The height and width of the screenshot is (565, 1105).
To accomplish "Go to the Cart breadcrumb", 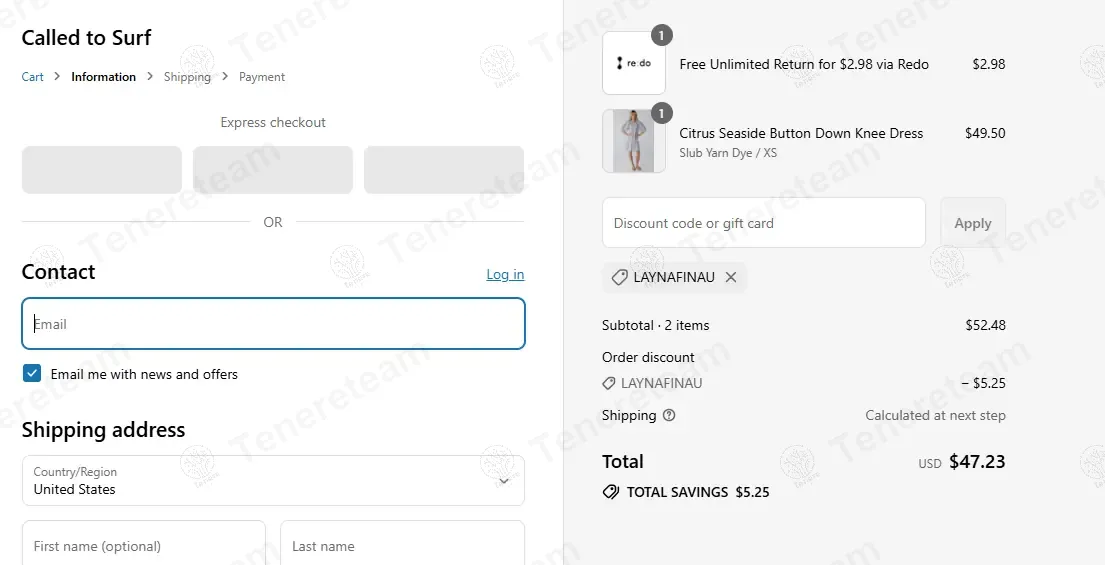I will point(33,77).
